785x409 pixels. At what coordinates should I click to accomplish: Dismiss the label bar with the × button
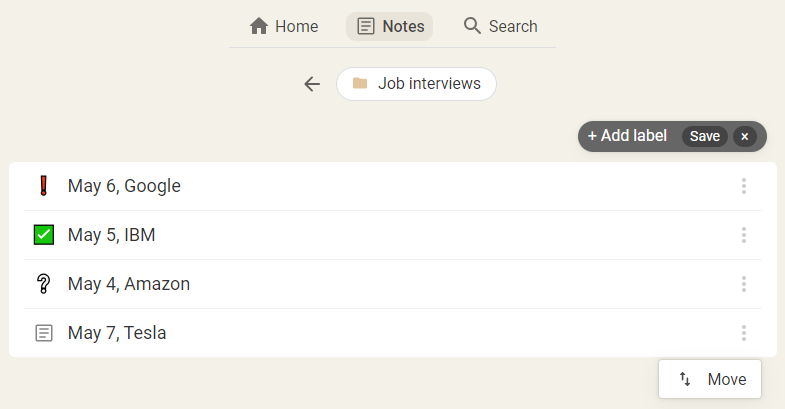pos(744,136)
